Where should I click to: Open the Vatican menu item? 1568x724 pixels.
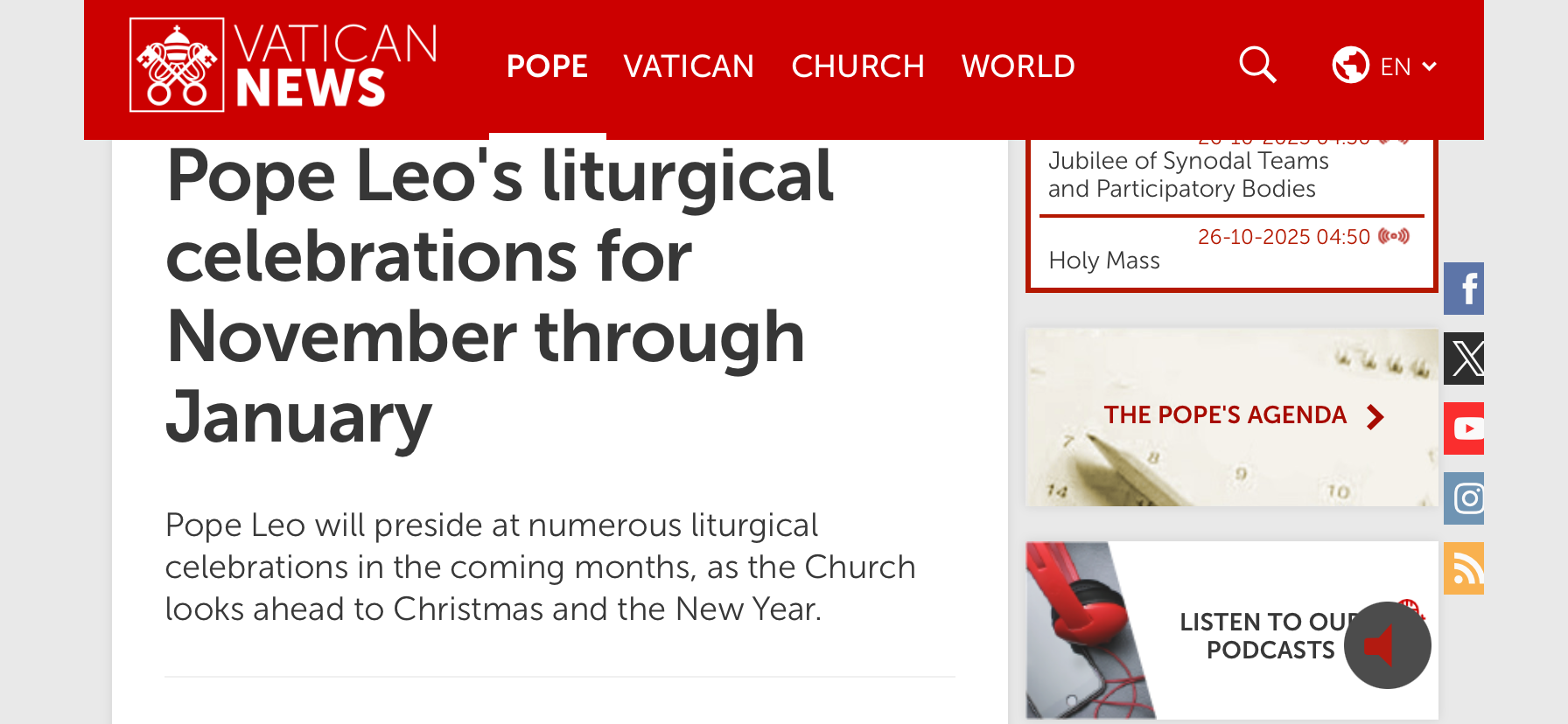[x=689, y=66]
